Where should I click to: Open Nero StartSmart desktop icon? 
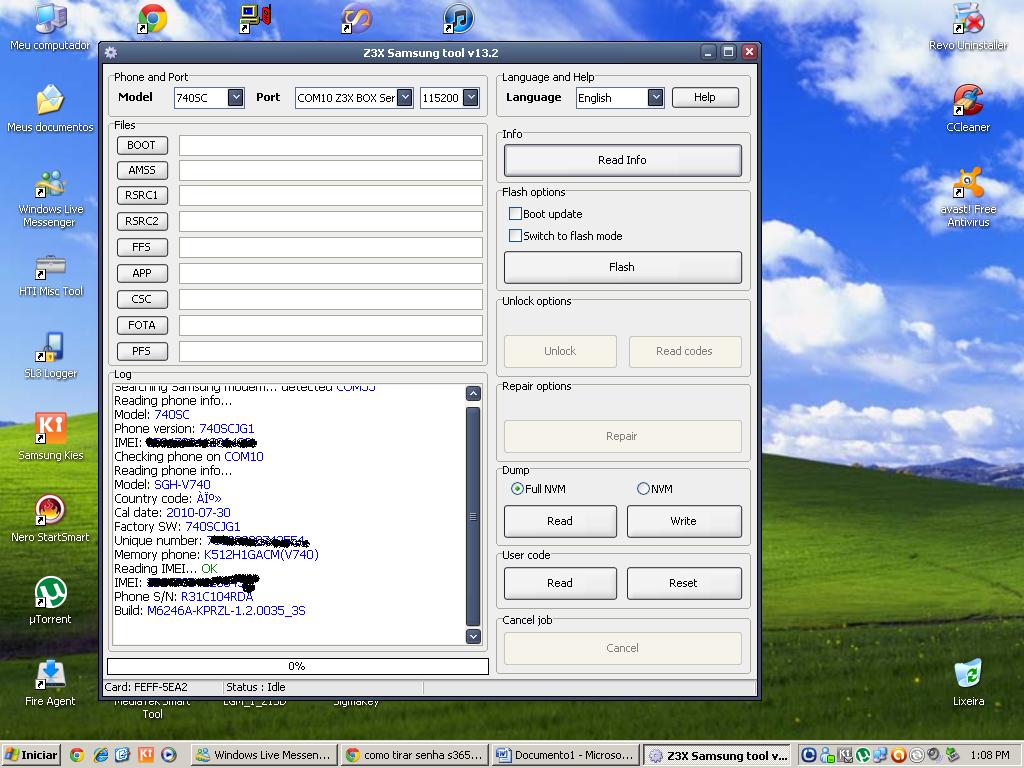point(50,519)
